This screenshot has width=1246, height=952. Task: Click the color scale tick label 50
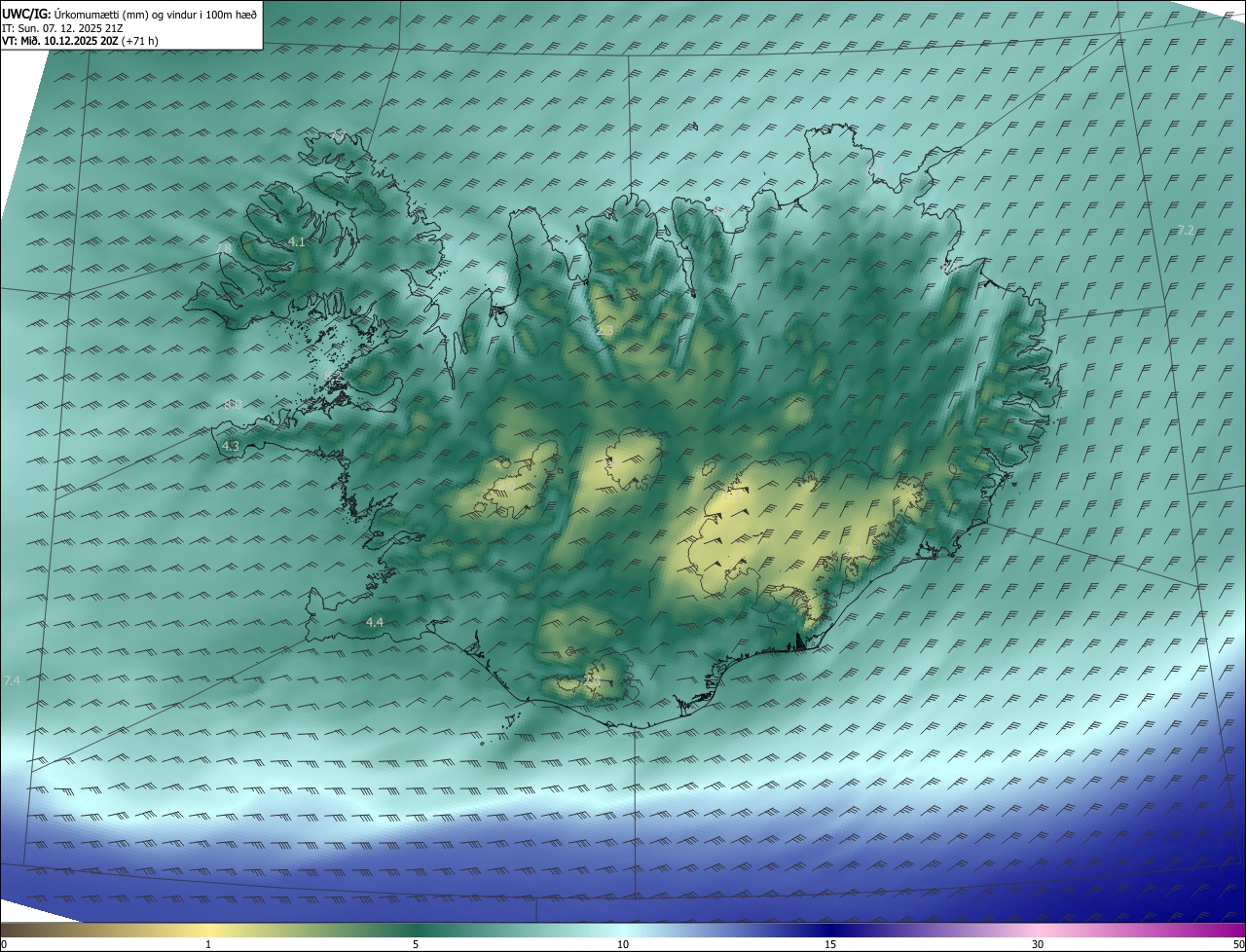tap(1238, 944)
